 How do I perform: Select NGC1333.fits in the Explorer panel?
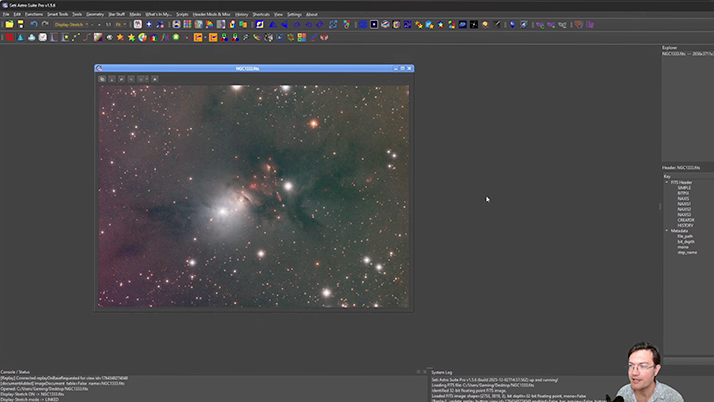(688, 54)
